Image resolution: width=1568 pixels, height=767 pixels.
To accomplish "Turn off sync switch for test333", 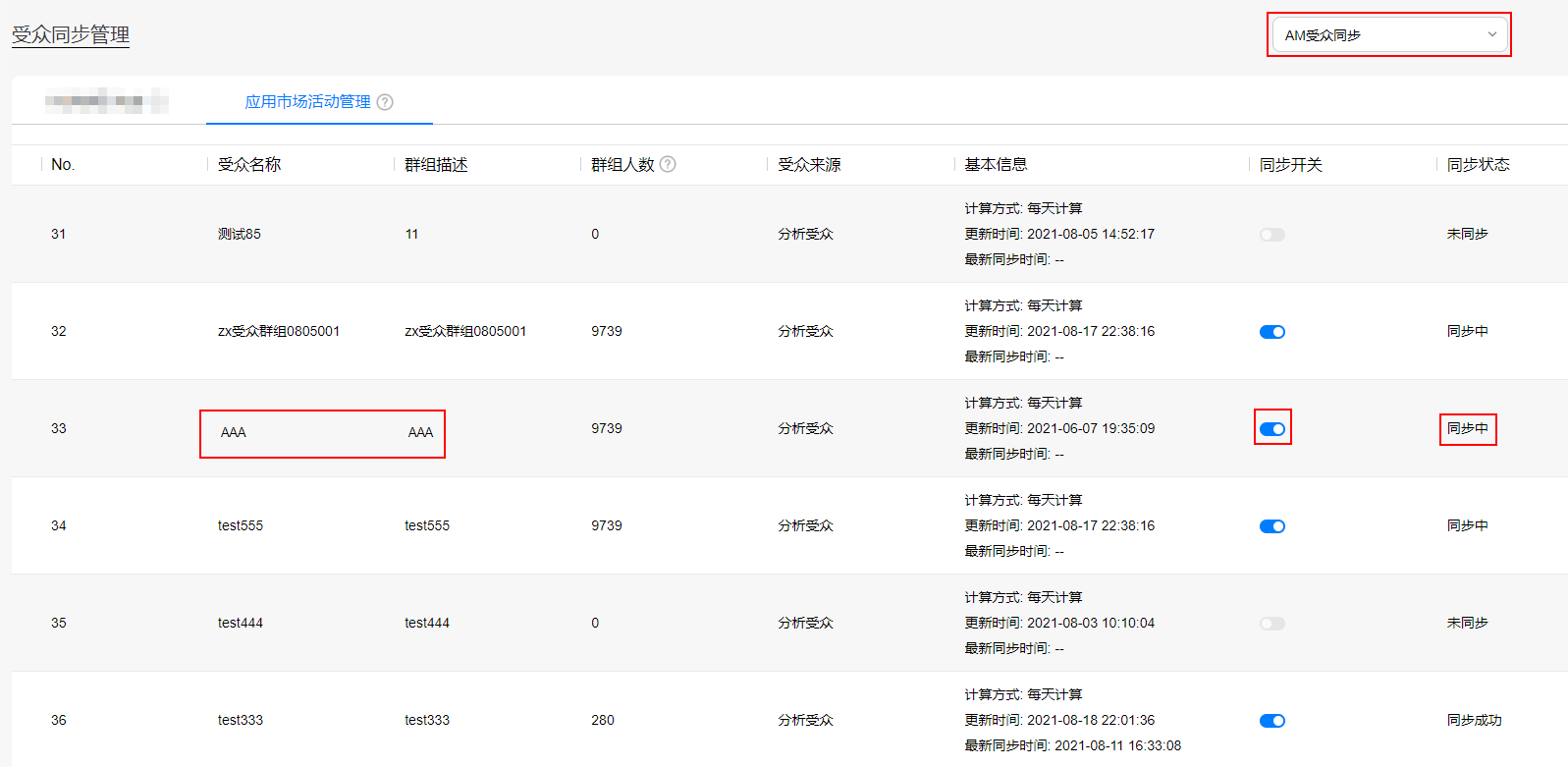I will 1271,721.
